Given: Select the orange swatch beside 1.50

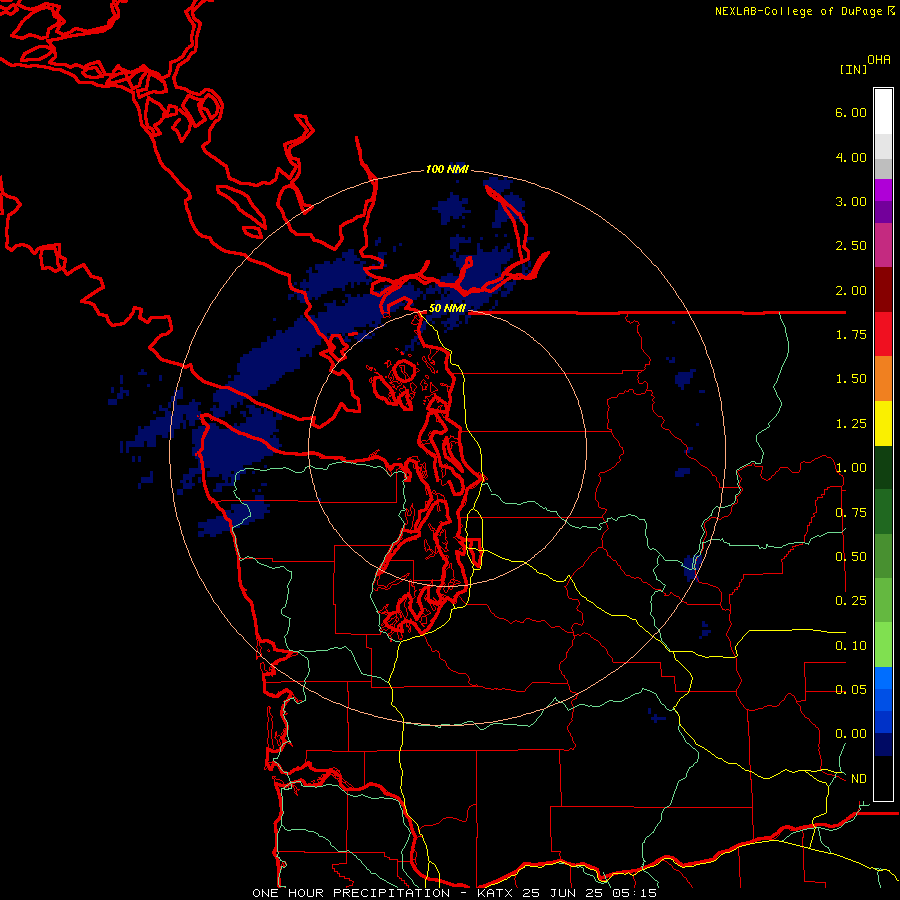Looking at the screenshot, I should point(883,378).
